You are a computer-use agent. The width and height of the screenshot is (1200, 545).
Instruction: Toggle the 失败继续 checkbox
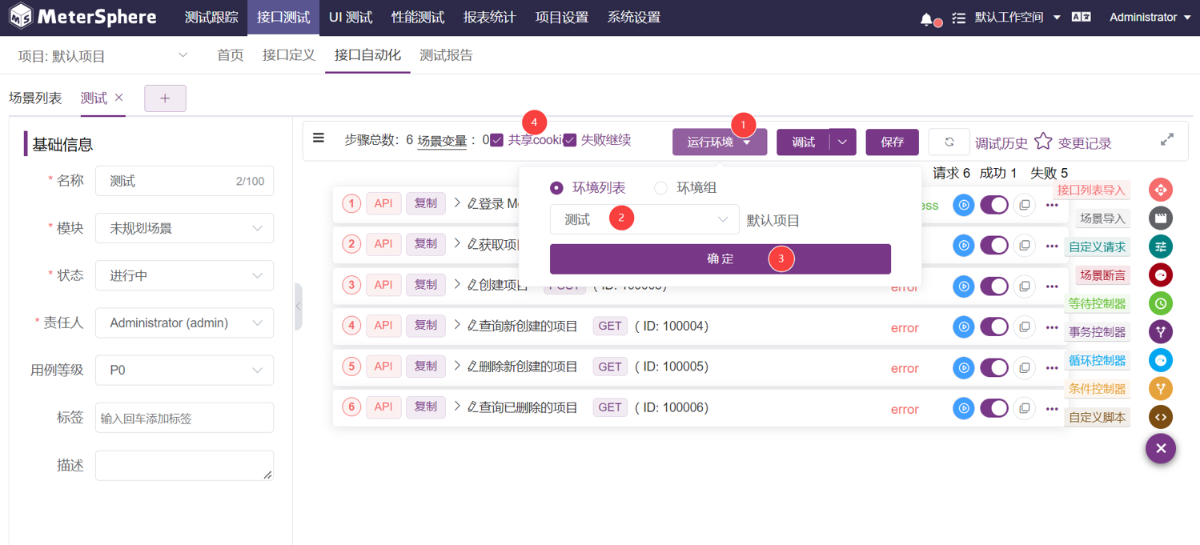pos(569,141)
